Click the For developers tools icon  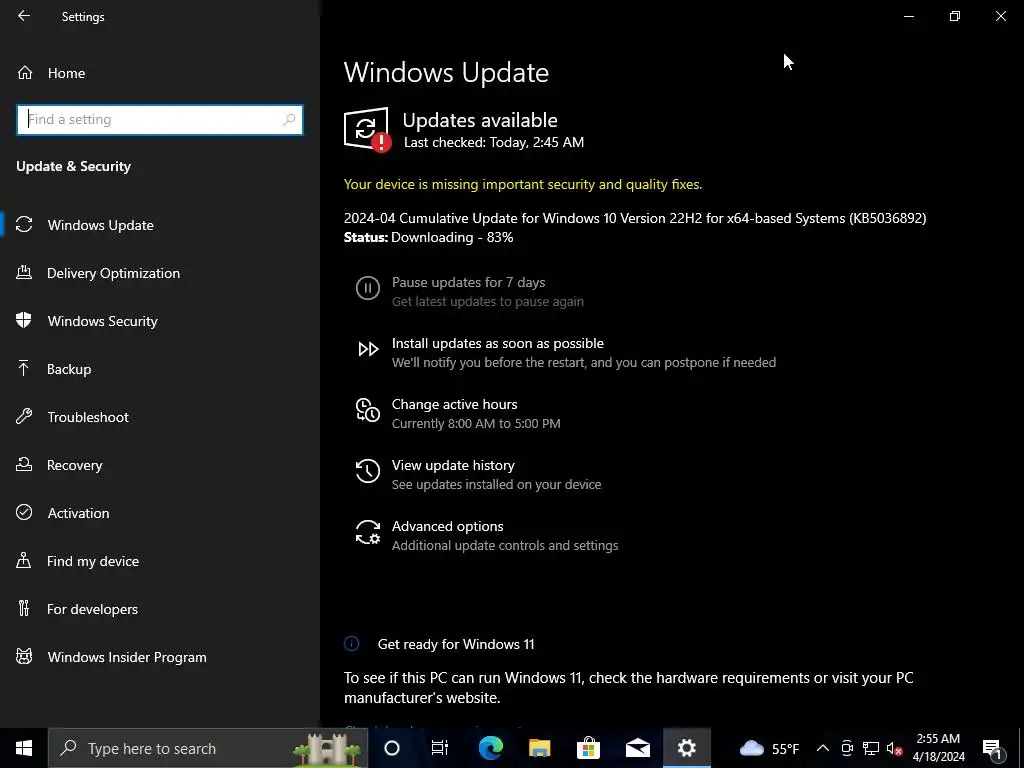point(24,608)
